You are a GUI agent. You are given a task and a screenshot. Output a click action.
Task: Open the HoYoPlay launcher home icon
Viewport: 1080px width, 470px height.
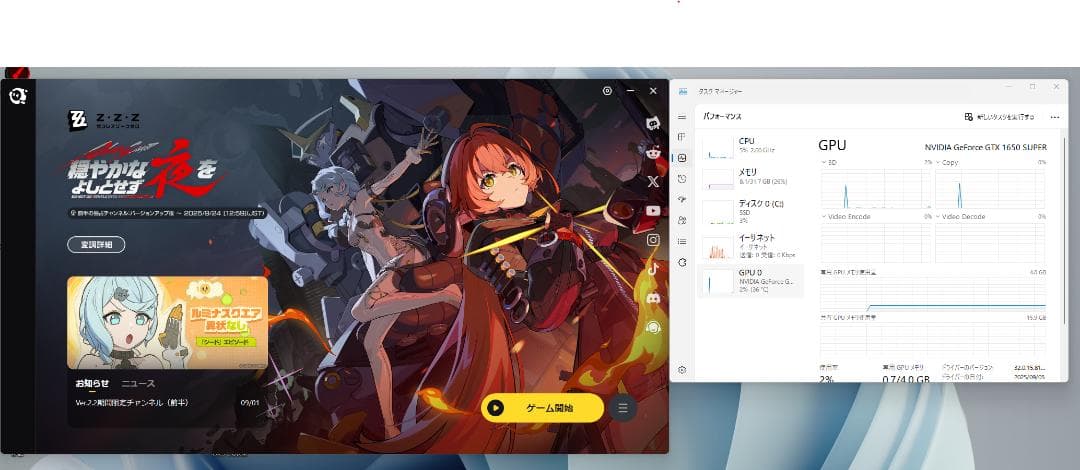pyautogui.click(x=18, y=96)
